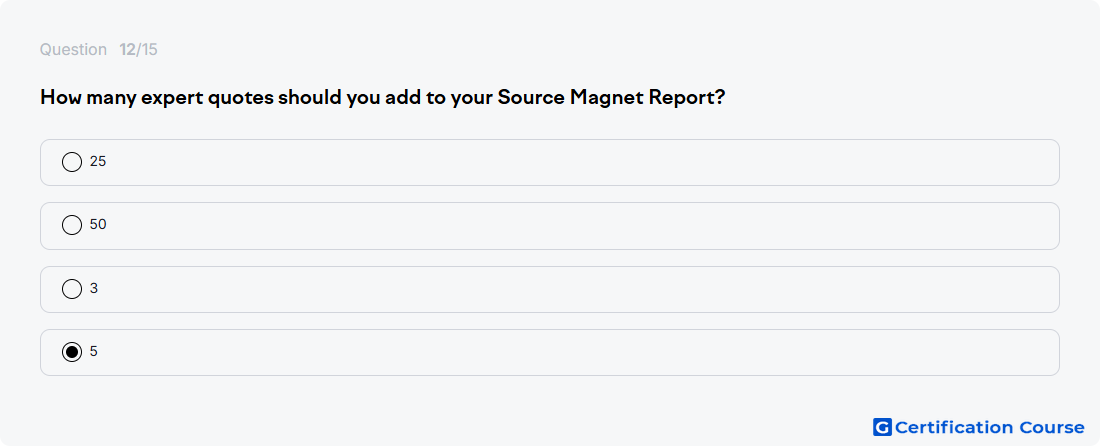Click the word Course in the footer

(1052, 427)
